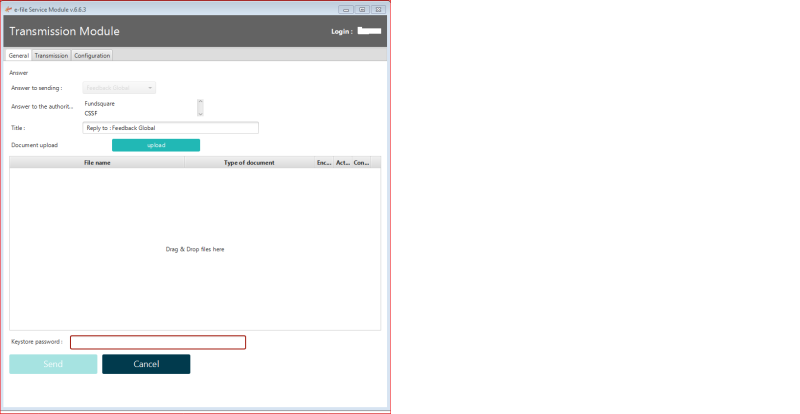Click authority list scroll up arrow
This screenshot has height=414, width=800.
(x=200, y=102)
